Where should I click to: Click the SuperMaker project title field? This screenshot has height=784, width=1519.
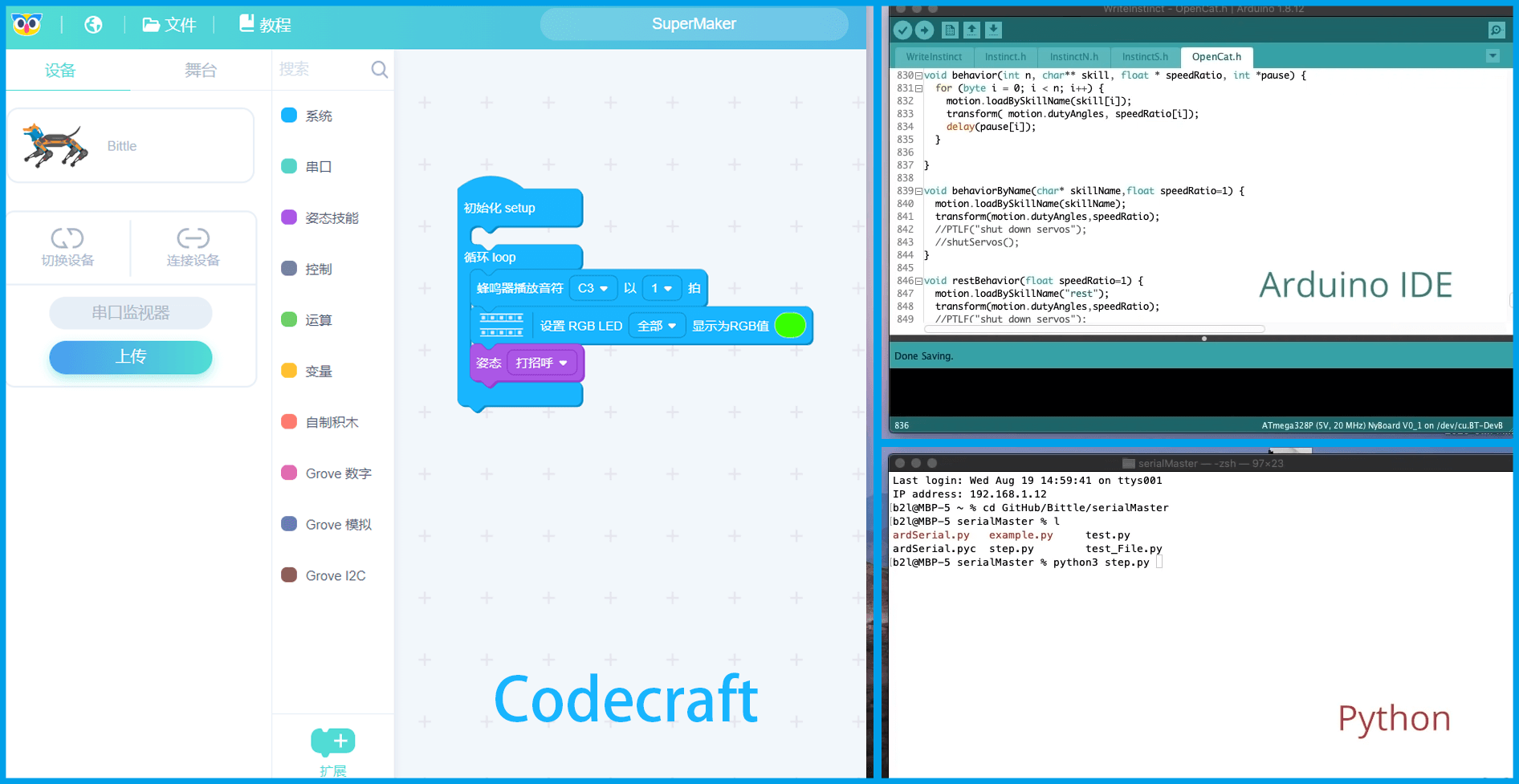[x=694, y=24]
